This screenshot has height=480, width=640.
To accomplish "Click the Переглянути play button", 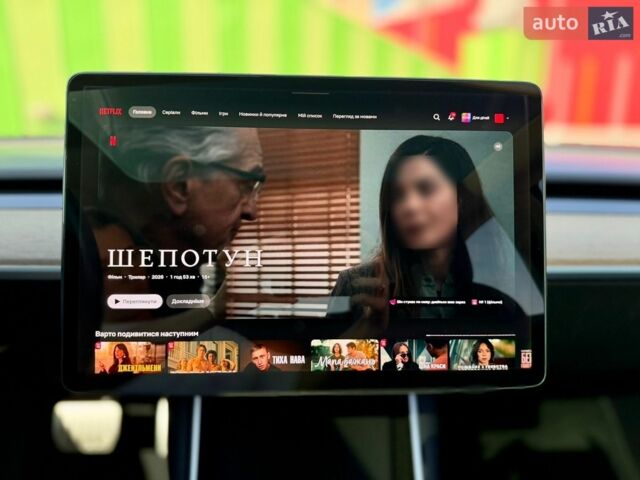I will pyautogui.click(x=135, y=301).
